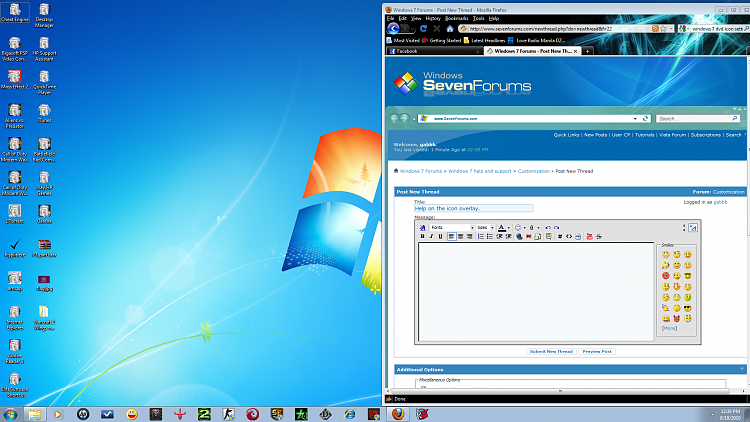Insert an unordered bullet list
Image resolution: width=750 pixels, height=422 pixels.
point(490,236)
